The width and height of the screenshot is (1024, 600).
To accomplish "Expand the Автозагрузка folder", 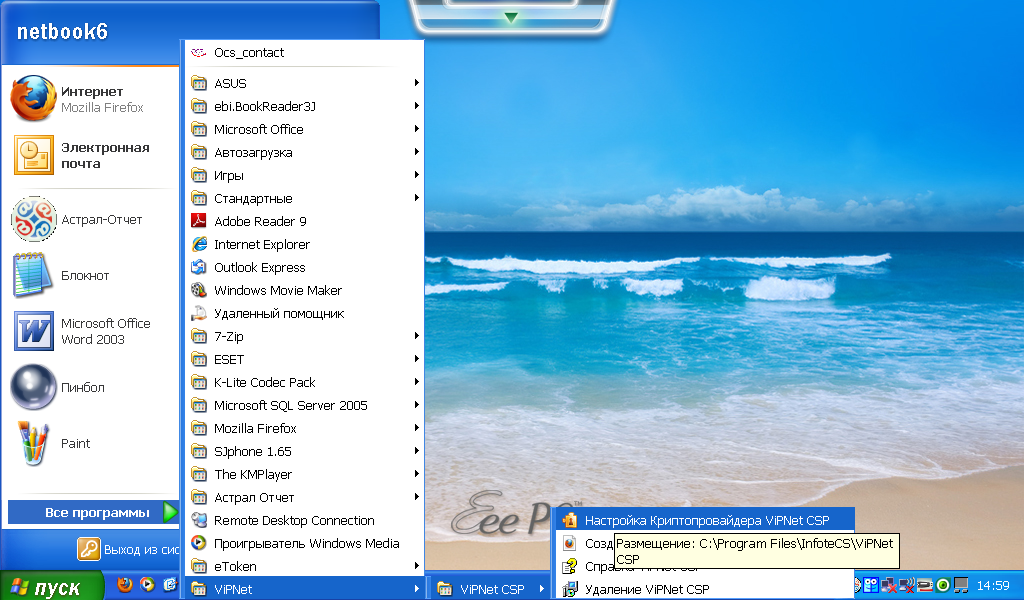I will click(x=304, y=152).
